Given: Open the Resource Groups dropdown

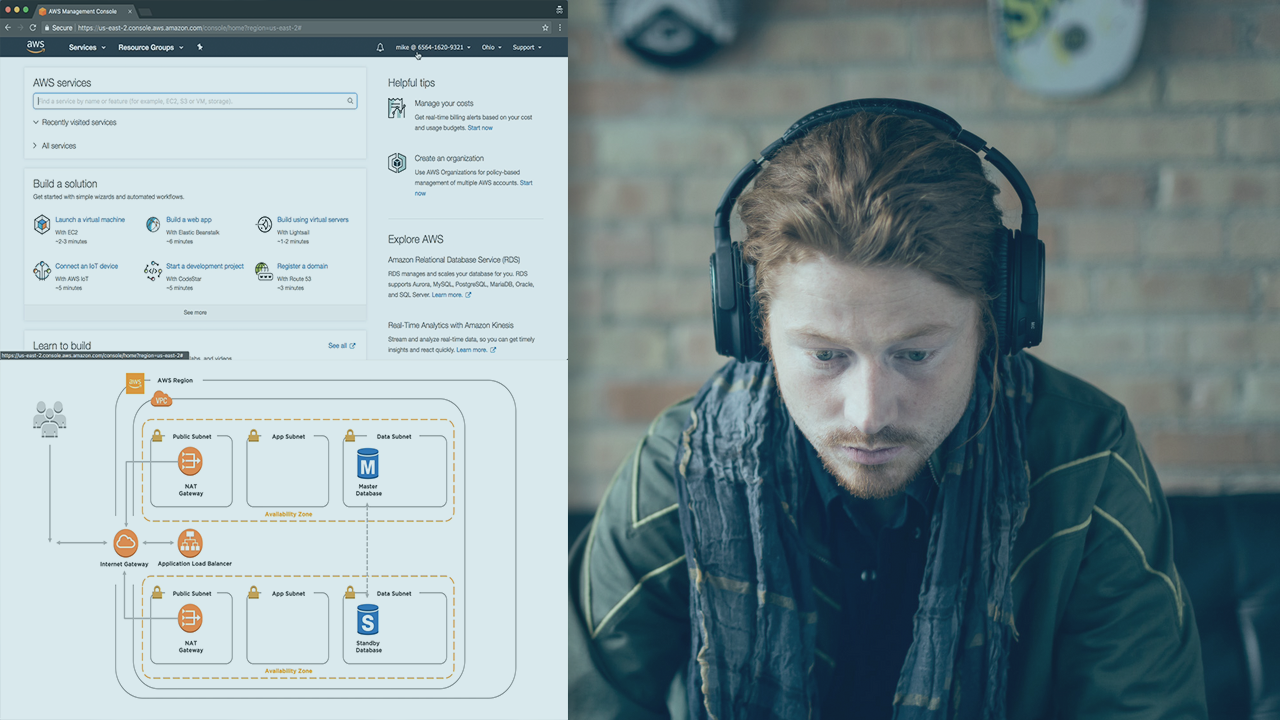Looking at the screenshot, I should click(x=150, y=47).
